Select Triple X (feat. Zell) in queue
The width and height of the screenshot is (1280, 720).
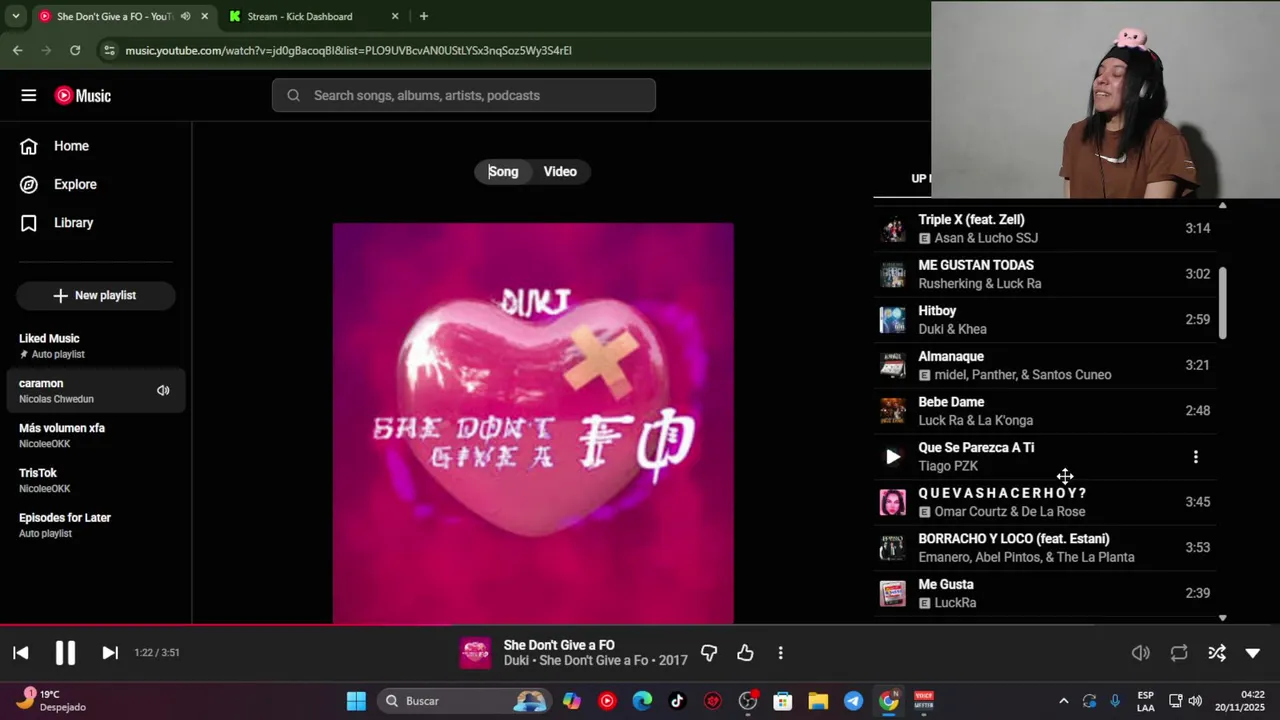click(x=1045, y=229)
